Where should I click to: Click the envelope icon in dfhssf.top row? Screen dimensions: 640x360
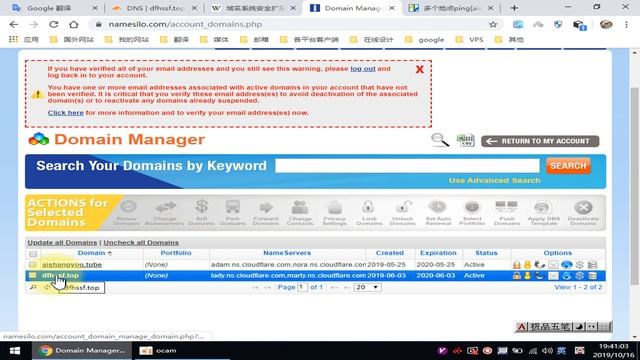(553, 276)
